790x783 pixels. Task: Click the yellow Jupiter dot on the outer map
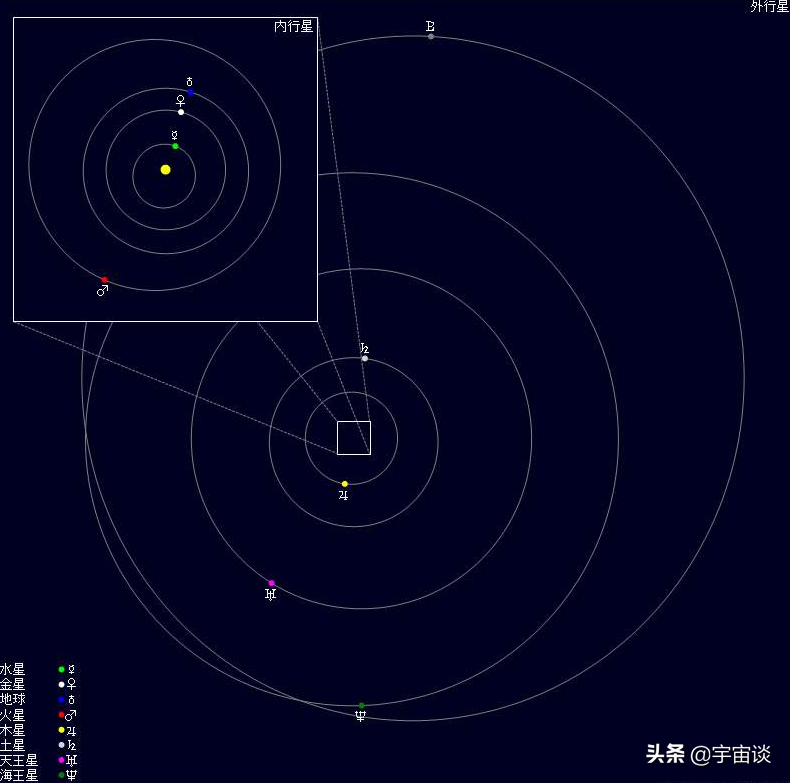(345, 484)
